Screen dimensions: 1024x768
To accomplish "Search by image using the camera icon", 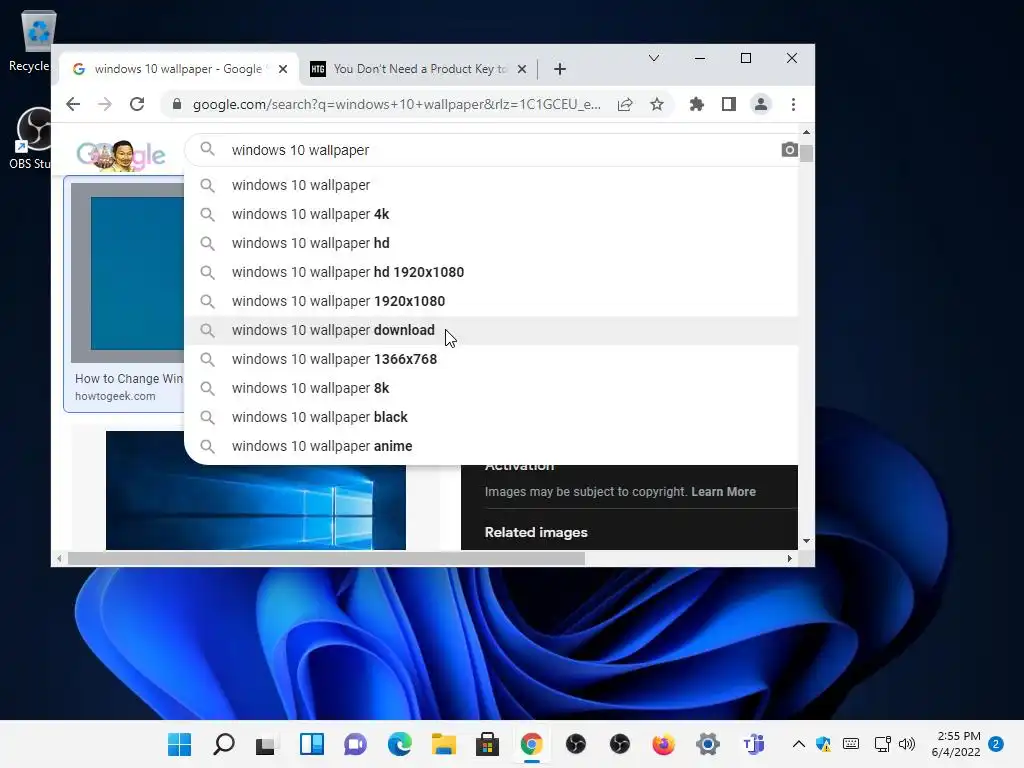I will tap(789, 150).
